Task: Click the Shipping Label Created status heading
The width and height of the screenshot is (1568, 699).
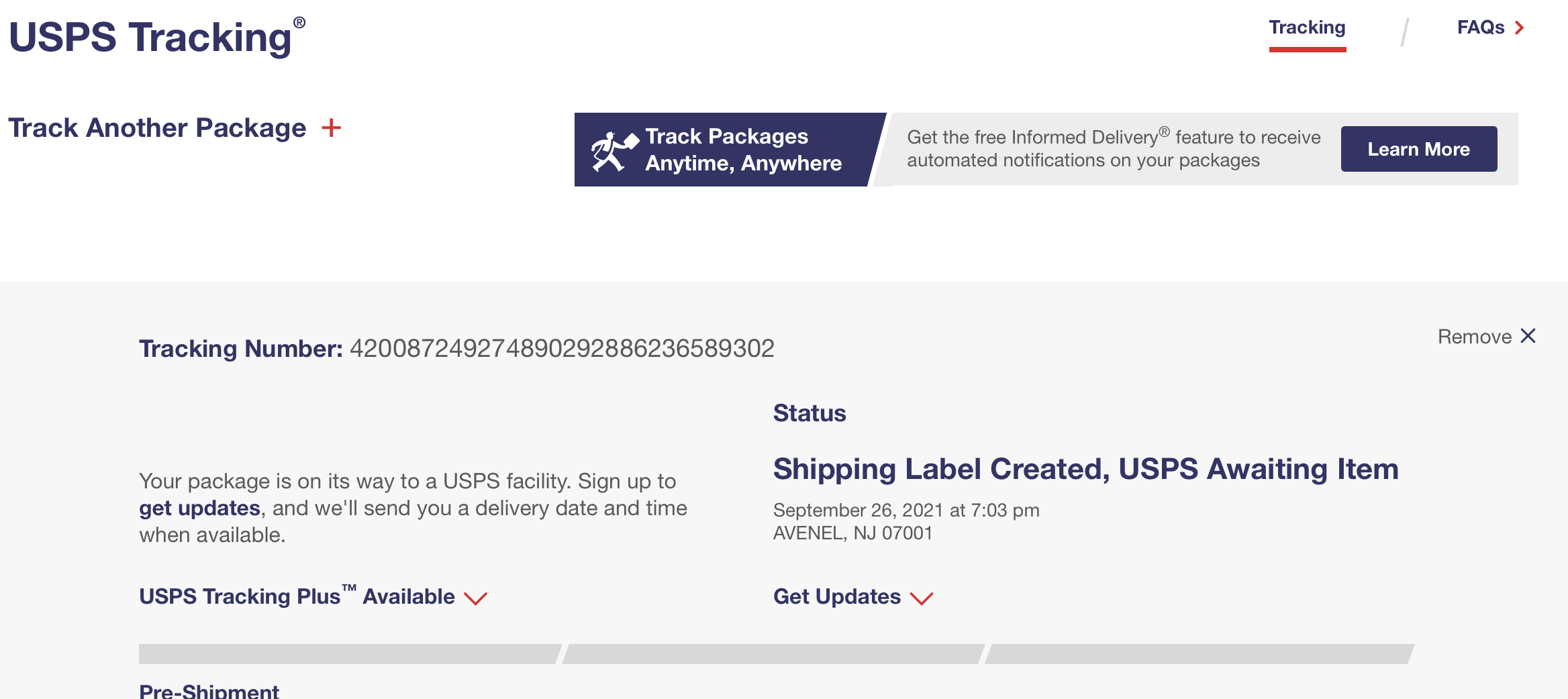Action: click(x=1085, y=469)
